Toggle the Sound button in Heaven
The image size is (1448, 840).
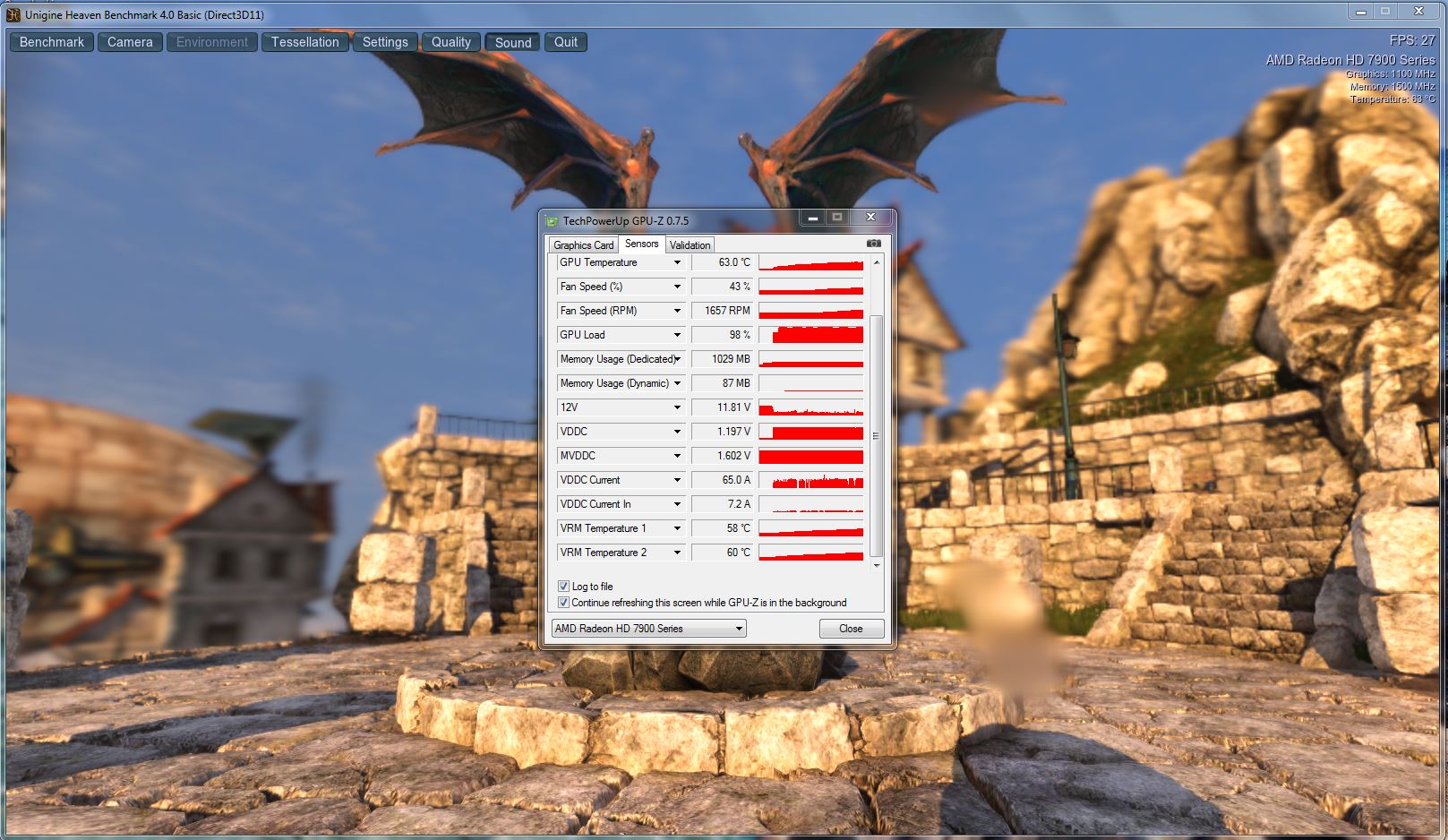point(513,42)
